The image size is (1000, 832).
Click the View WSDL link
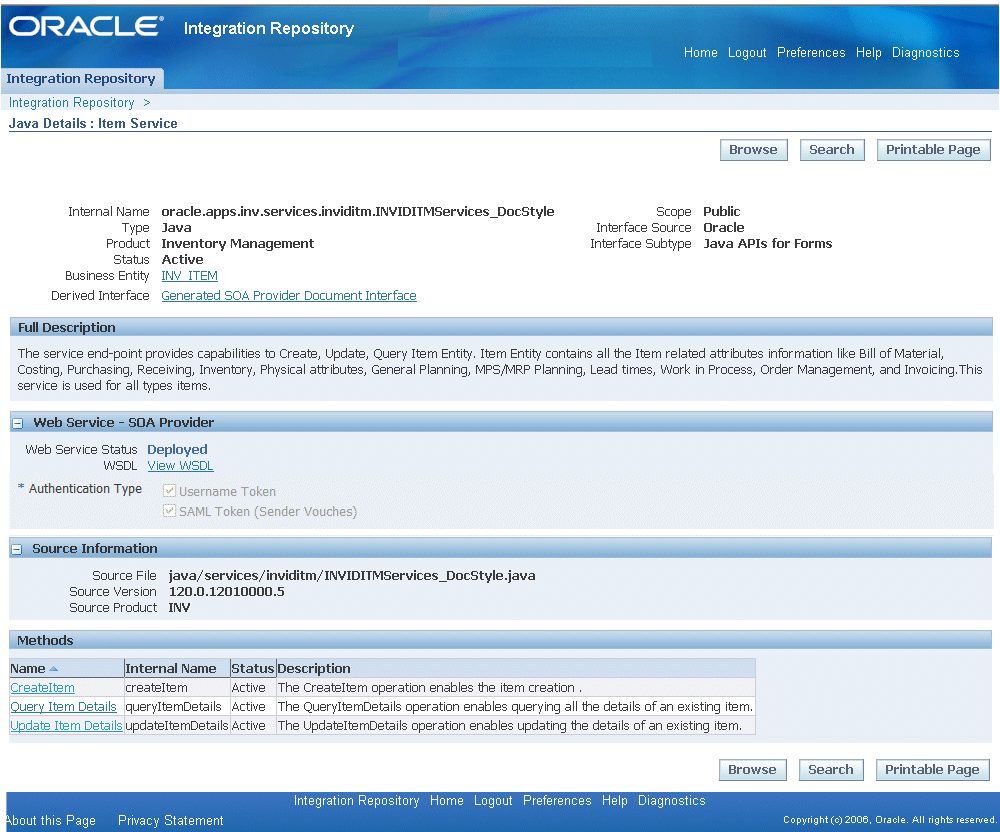(x=180, y=466)
